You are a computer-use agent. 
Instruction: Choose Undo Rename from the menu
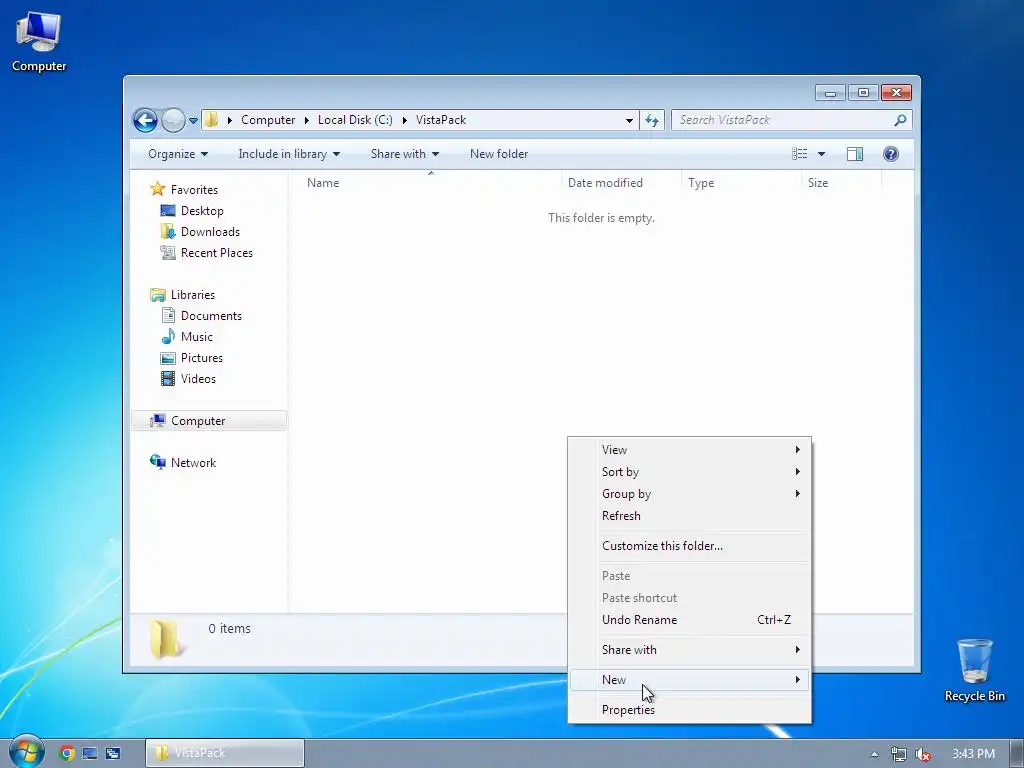point(690,620)
